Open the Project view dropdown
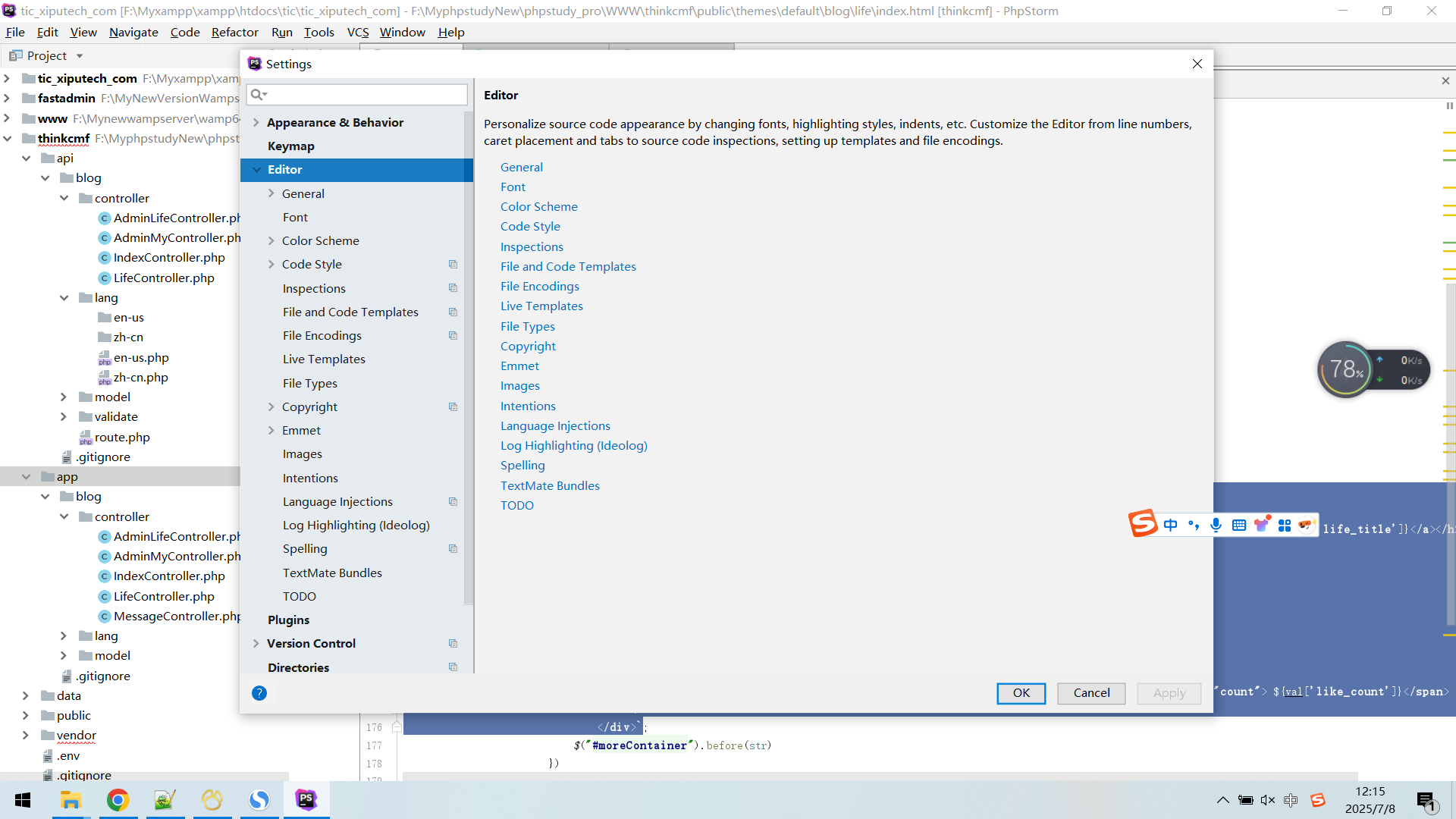This screenshot has width=1456, height=819. tap(80, 56)
